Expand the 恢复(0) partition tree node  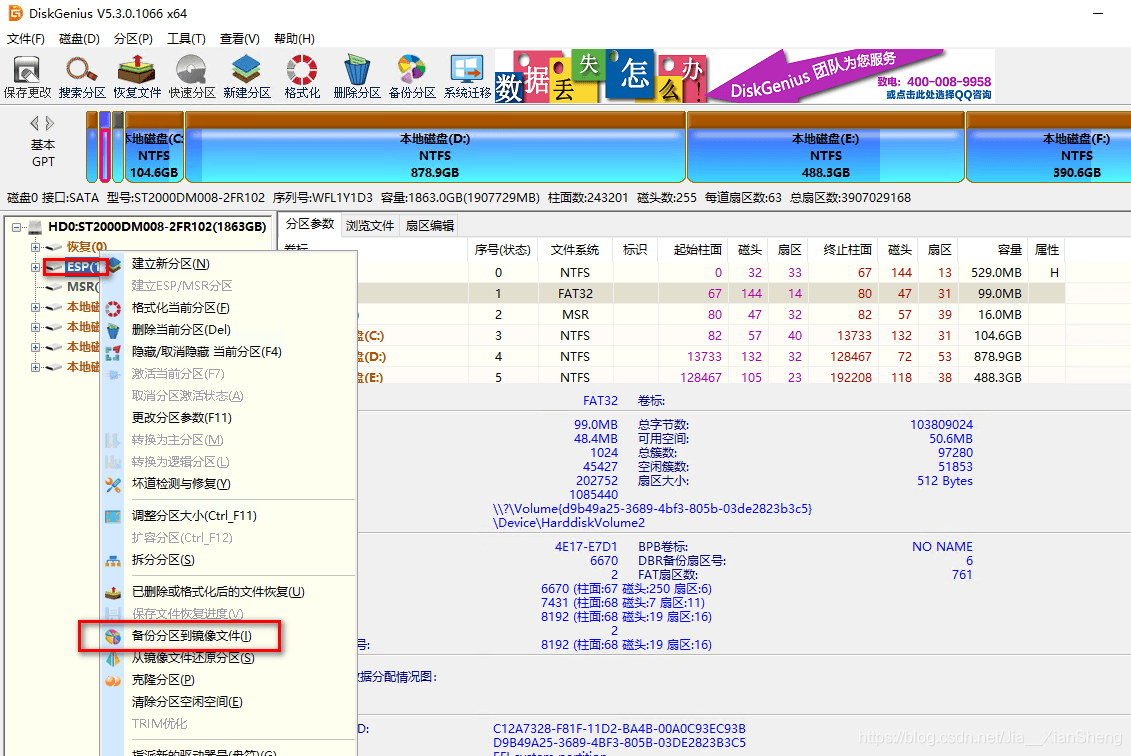(x=35, y=247)
